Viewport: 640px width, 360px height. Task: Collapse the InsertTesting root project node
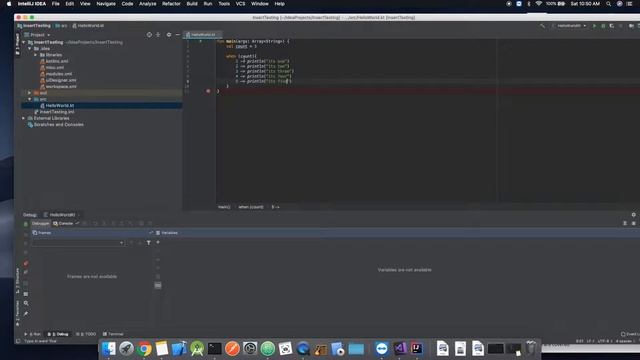coord(24,42)
